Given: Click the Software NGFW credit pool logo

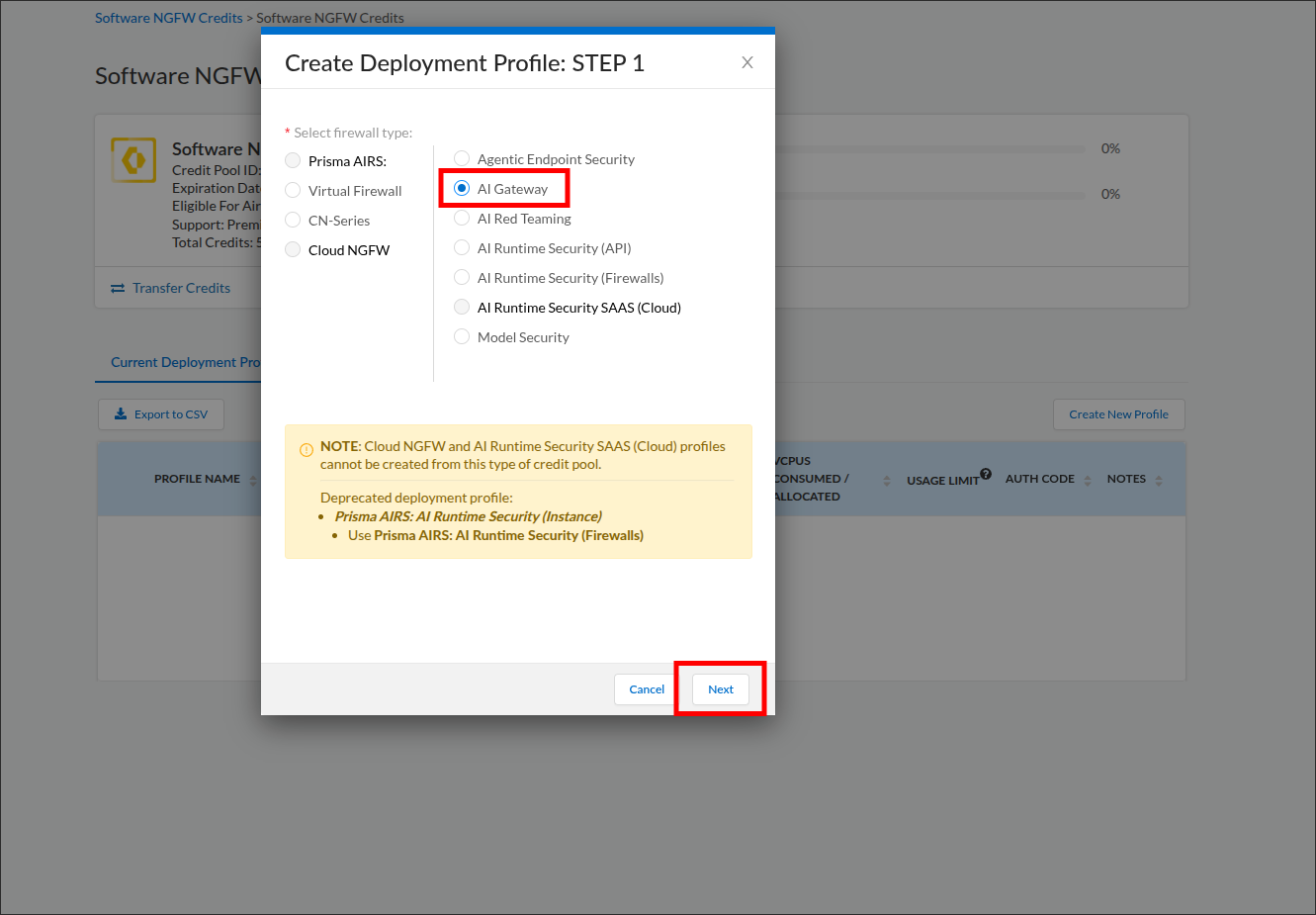Looking at the screenshot, I should (133, 160).
